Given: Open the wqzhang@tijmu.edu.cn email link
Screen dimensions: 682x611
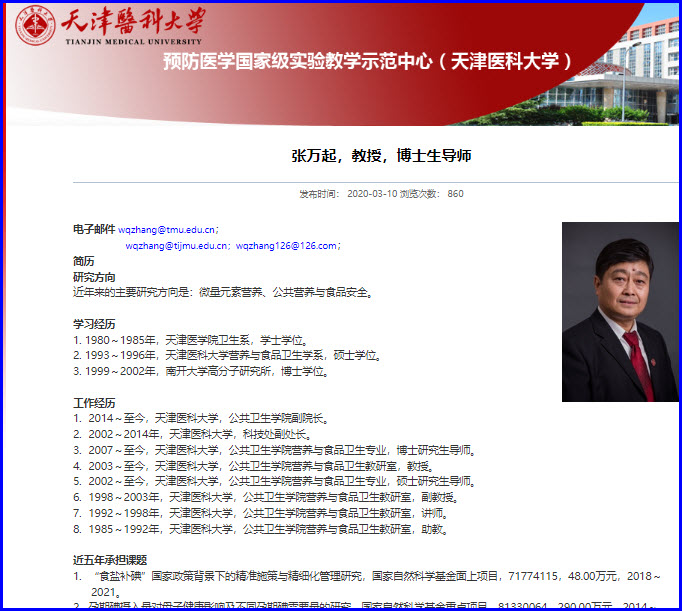Looking at the screenshot, I should [174, 245].
